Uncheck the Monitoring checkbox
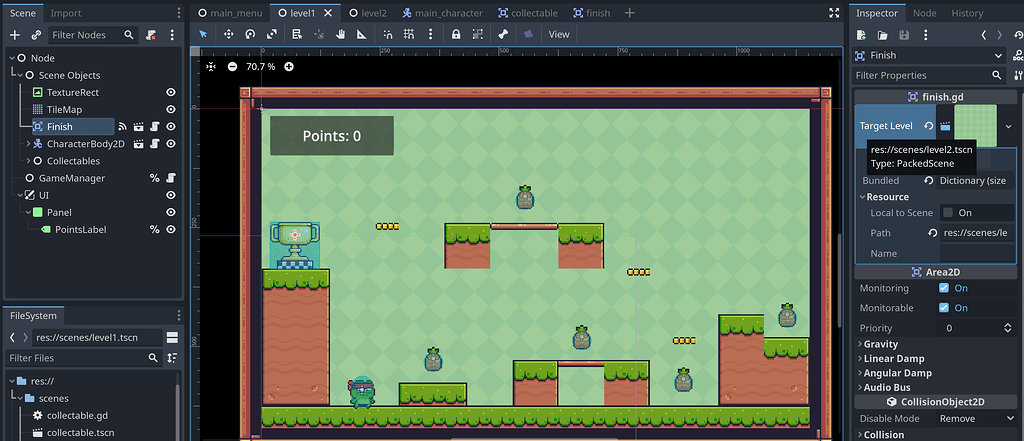Image resolution: width=1024 pixels, height=441 pixels. coord(944,288)
